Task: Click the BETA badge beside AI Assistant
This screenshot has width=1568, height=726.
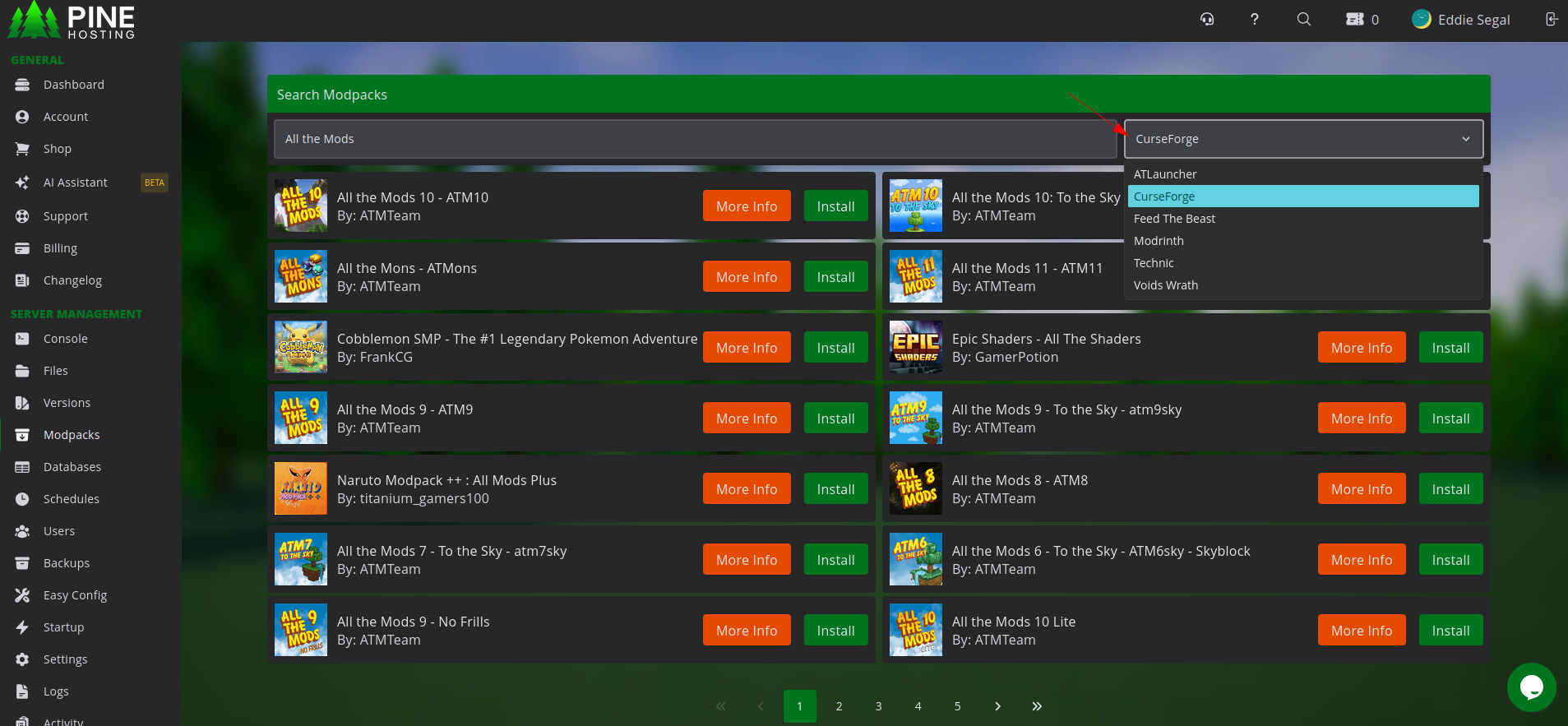Action: click(155, 183)
